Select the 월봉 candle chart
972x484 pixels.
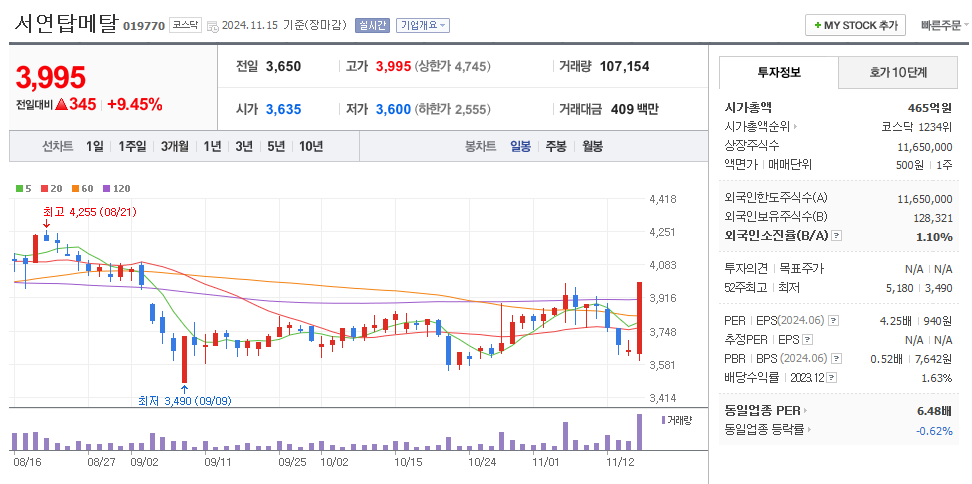(592, 147)
